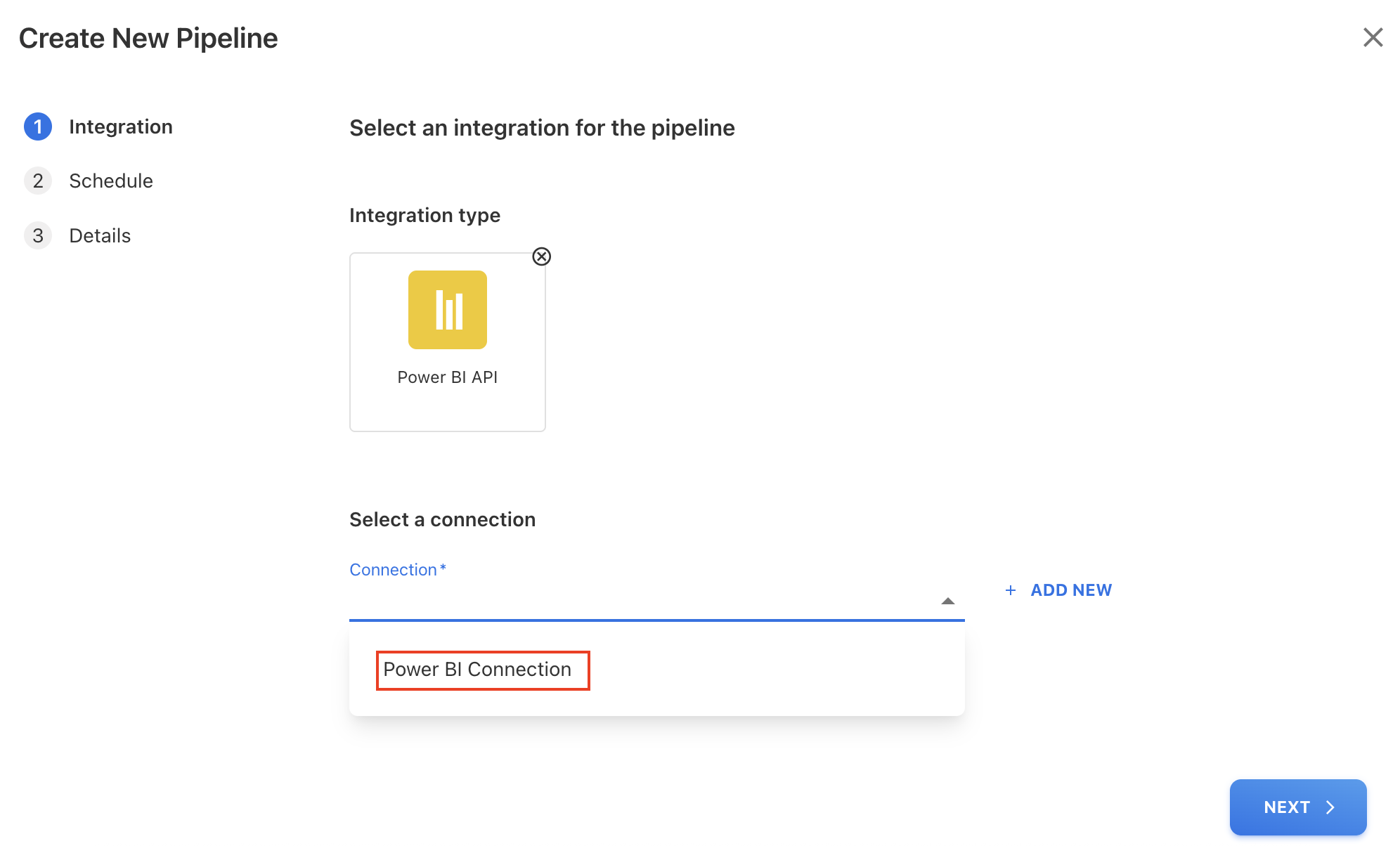Go to Schedule step
This screenshot has width=1400, height=846.
111,181
